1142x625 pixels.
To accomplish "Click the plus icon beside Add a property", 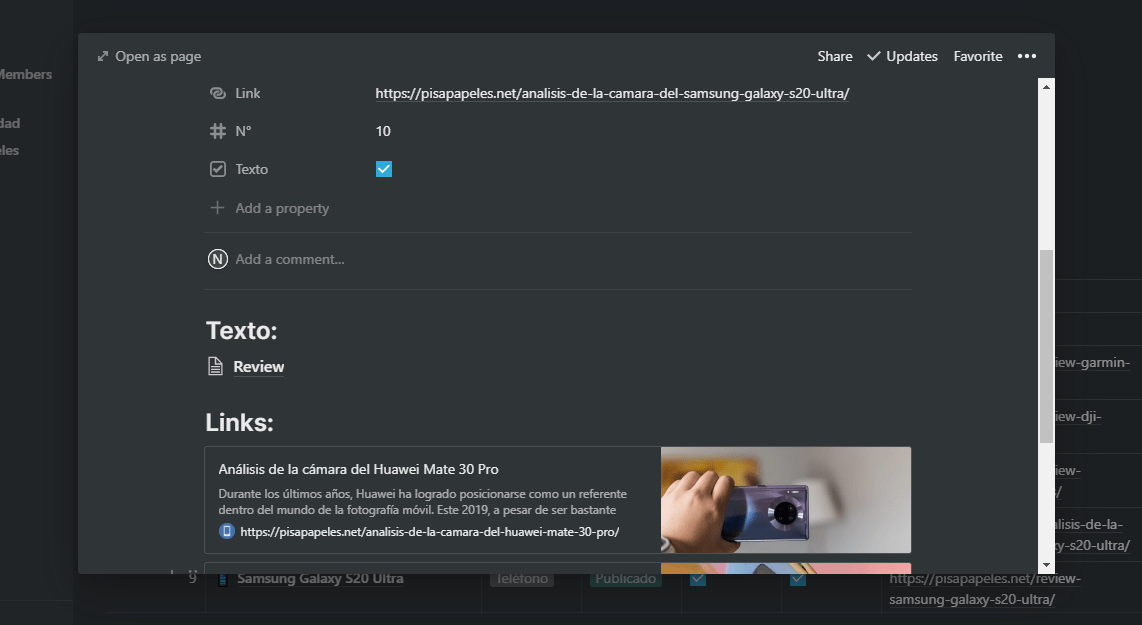I will pos(217,208).
